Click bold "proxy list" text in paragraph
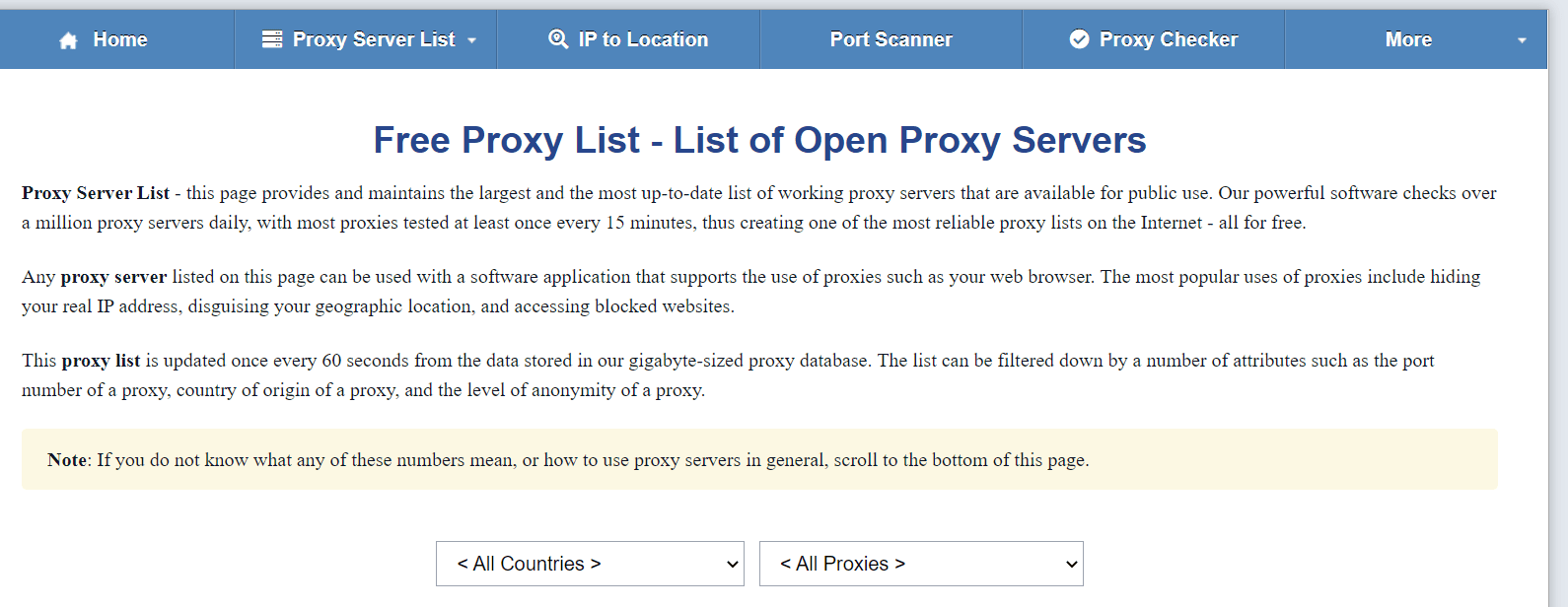The height and width of the screenshot is (607, 1568). pyautogui.click(x=101, y=361)
